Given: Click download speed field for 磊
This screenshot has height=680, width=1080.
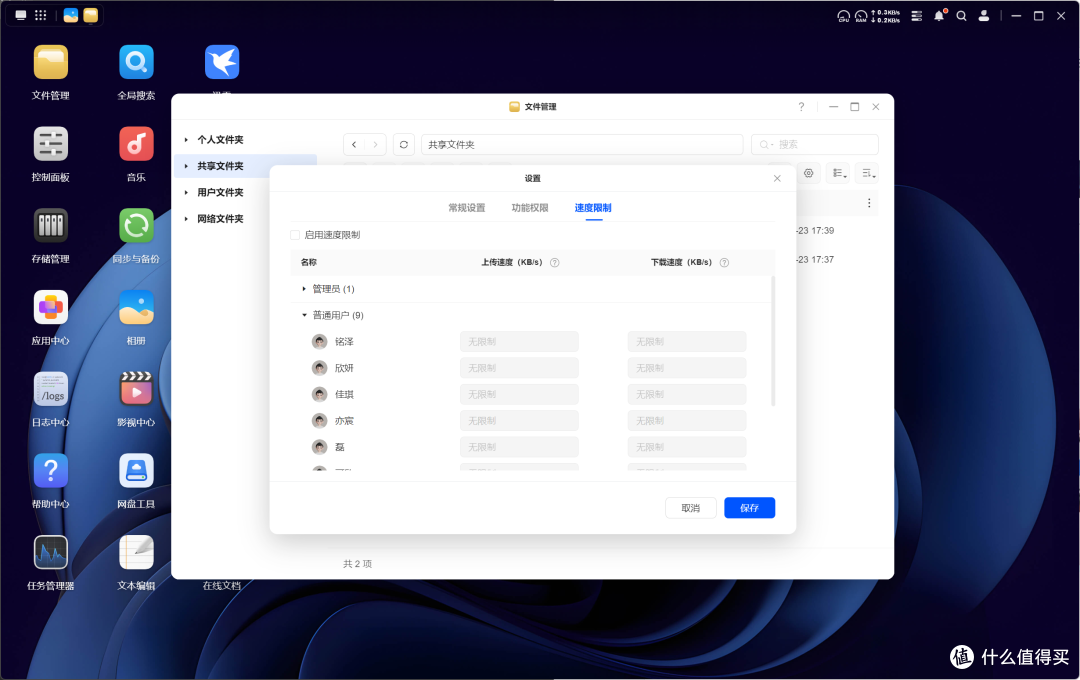Looking at the screenshot, I should (x=687, y=447).
